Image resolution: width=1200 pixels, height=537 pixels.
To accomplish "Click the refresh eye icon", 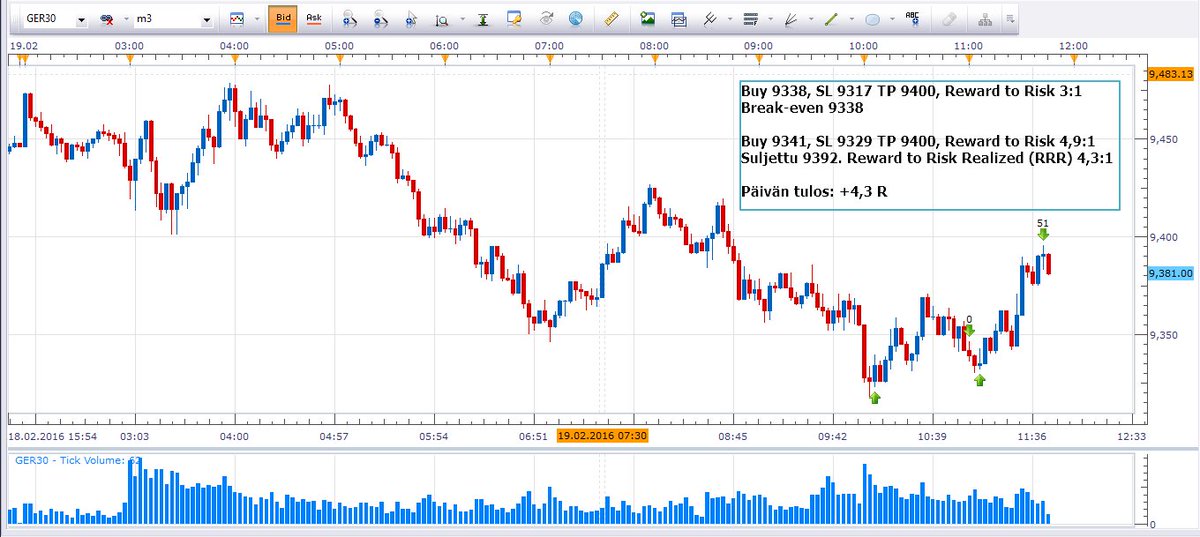I will coord(547,19).
